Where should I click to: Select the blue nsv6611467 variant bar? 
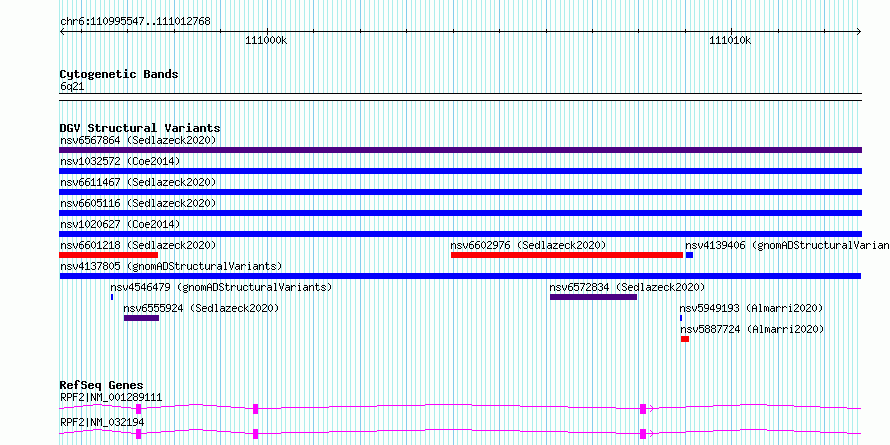460,192
